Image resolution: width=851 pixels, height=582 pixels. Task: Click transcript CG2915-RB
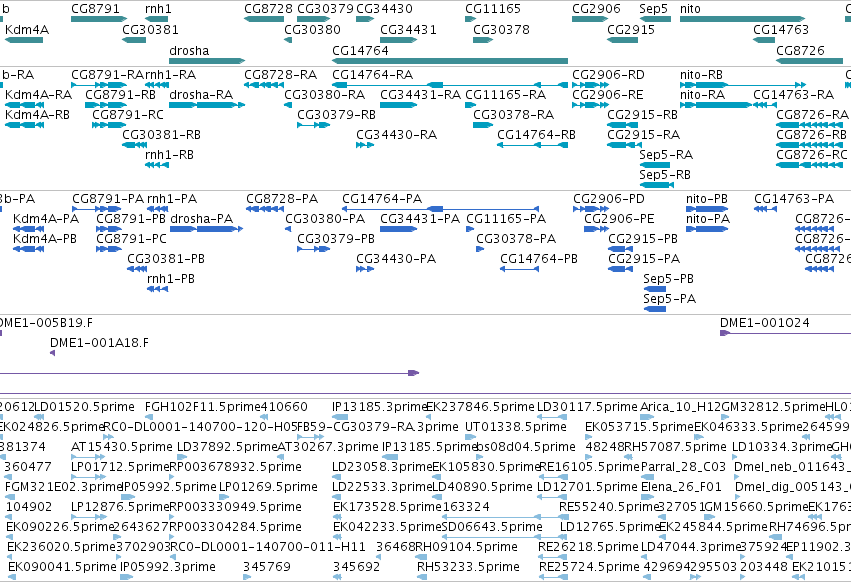click(x=623, y=125)
